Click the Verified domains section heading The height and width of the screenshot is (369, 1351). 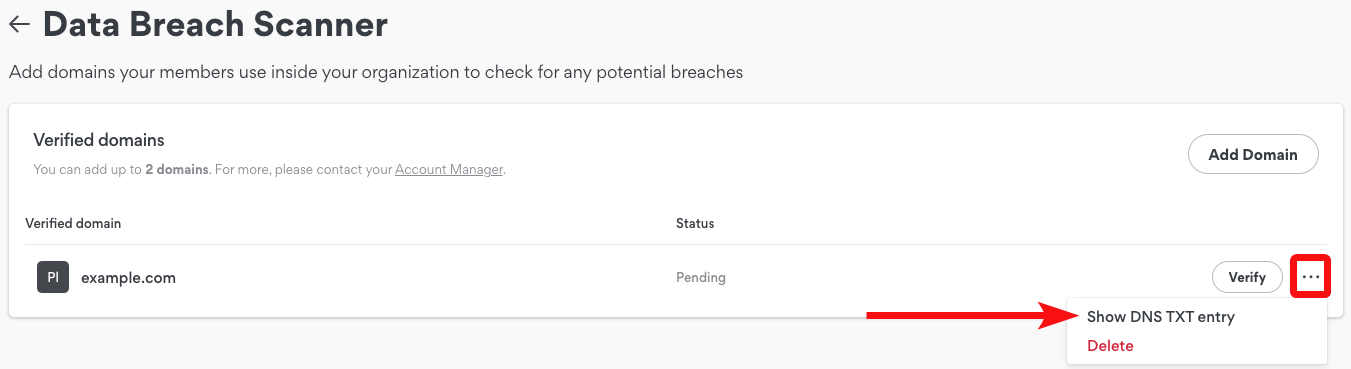coord(99,140)
